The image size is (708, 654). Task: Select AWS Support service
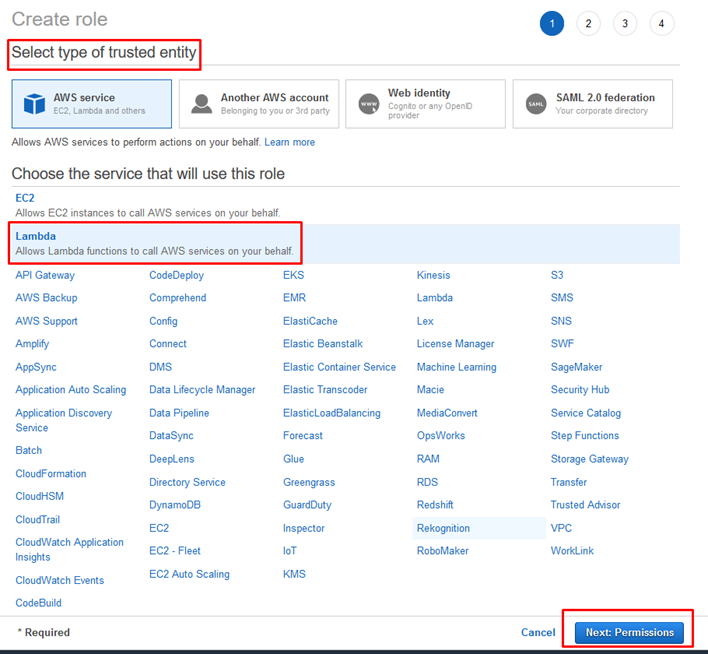pos(47,321)
